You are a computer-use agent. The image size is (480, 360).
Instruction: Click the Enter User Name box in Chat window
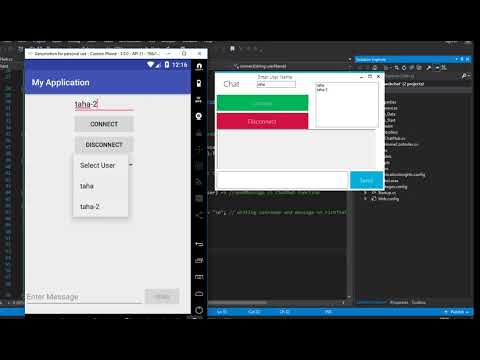pyautogui.click(x=276, y=84)
